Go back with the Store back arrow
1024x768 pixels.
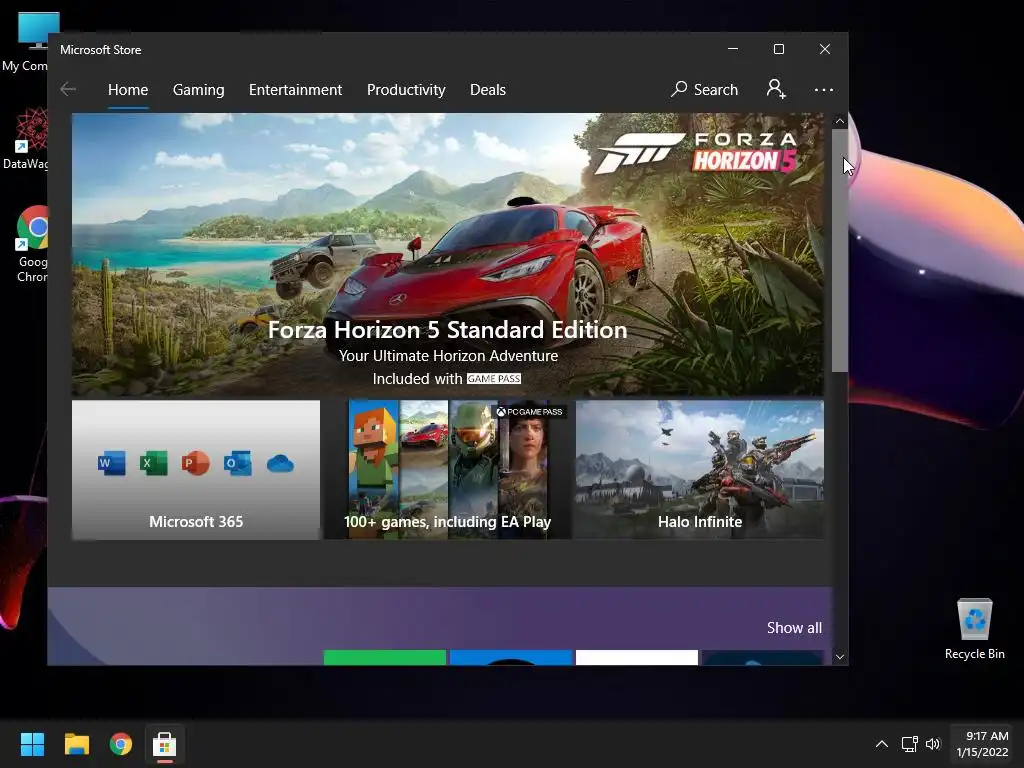point(68,89)
